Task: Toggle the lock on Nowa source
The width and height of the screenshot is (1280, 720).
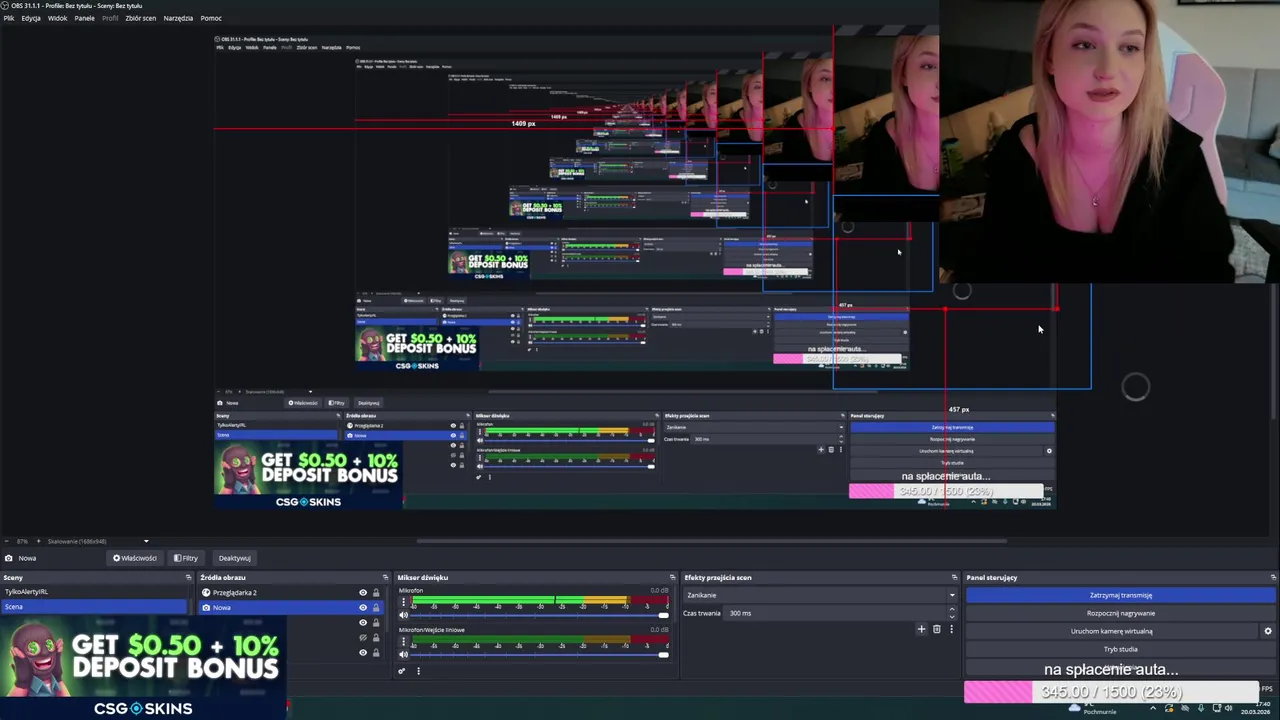Action: pos(376,608)
